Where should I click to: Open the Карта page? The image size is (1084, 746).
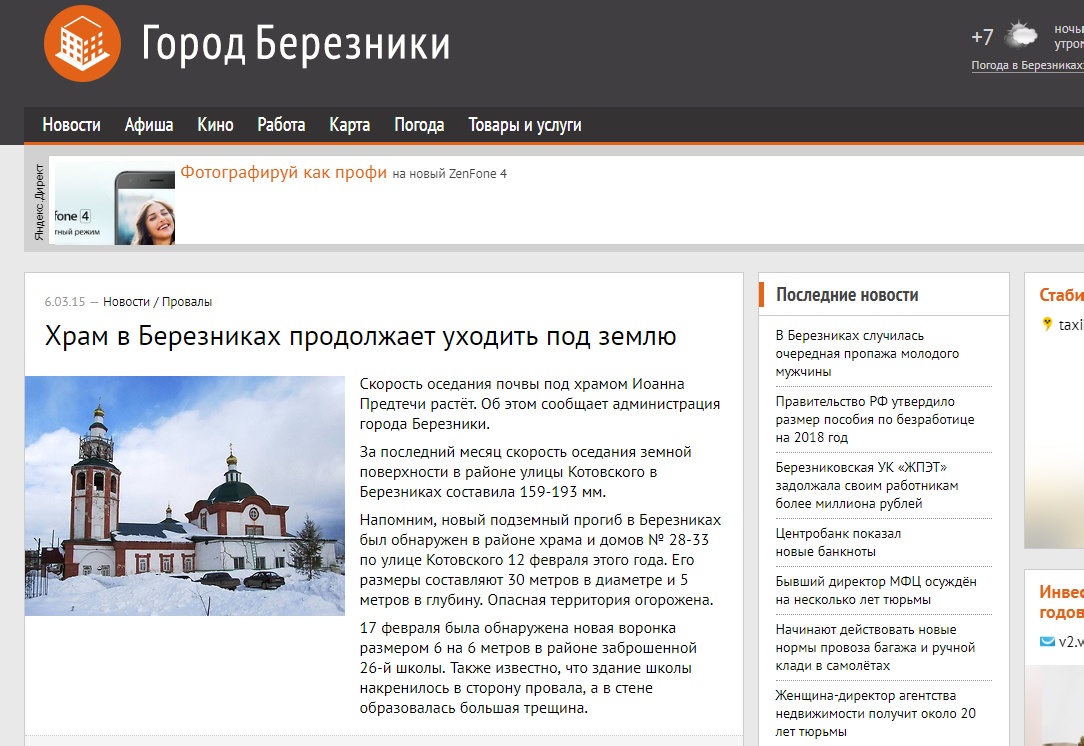point(349,125)
